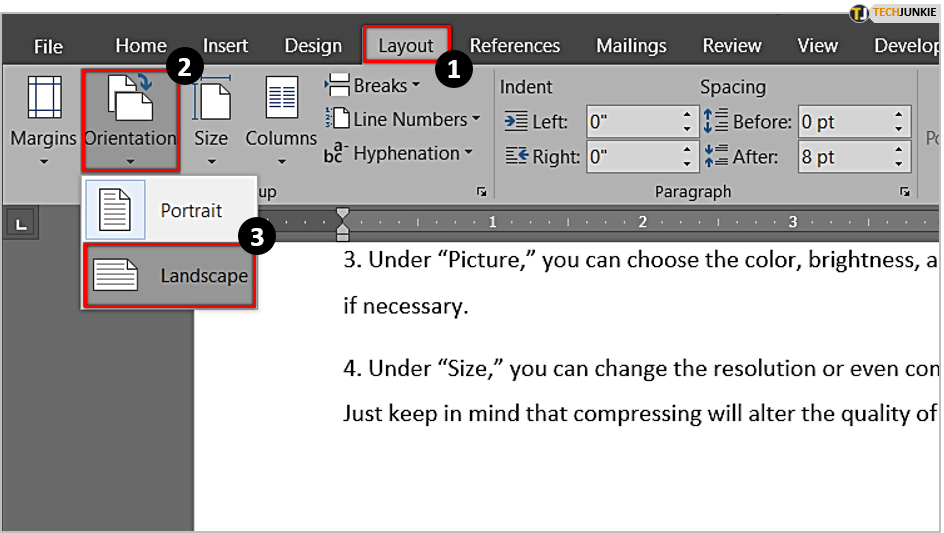Switch to the References tab
This screenshot has height=533, width=944.
point(514,46)
